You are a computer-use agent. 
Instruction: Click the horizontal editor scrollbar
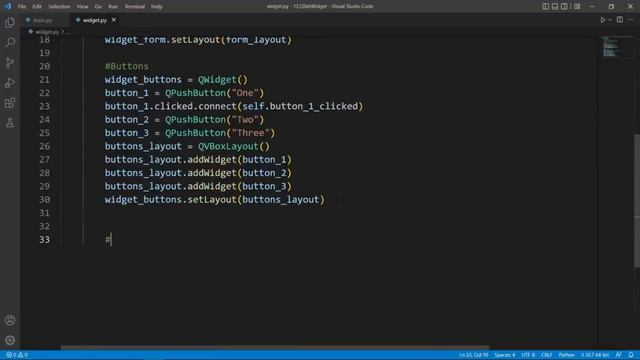pyautogui.click(x=275, y=348)
